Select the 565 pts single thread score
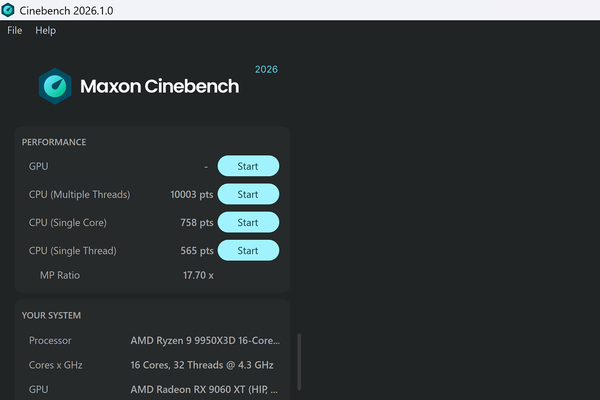The image size is (600, 400). (197, 251)
